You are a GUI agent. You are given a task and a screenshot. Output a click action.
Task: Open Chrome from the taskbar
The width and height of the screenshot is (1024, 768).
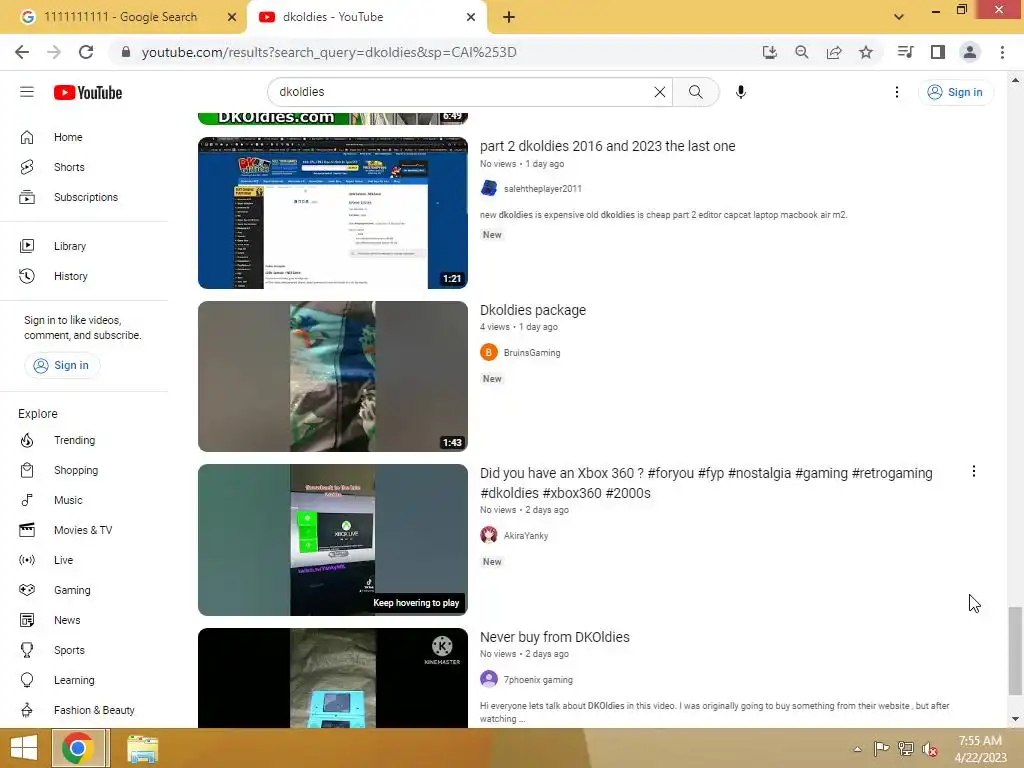tap(78, 748)
